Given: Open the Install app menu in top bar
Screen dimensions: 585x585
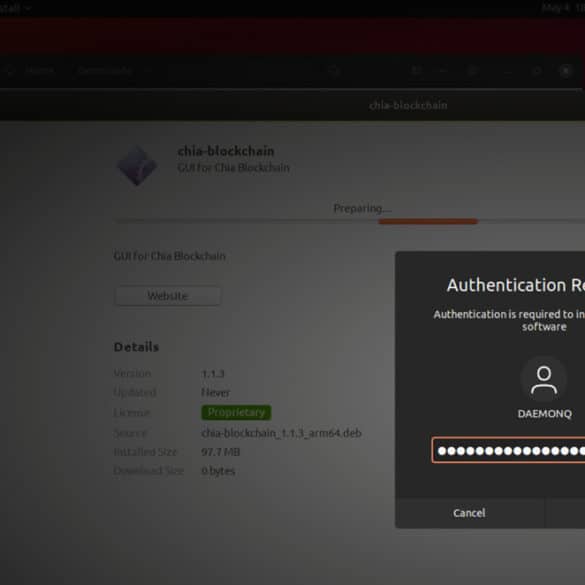Looking at the screenshot, I should (15, 8).
